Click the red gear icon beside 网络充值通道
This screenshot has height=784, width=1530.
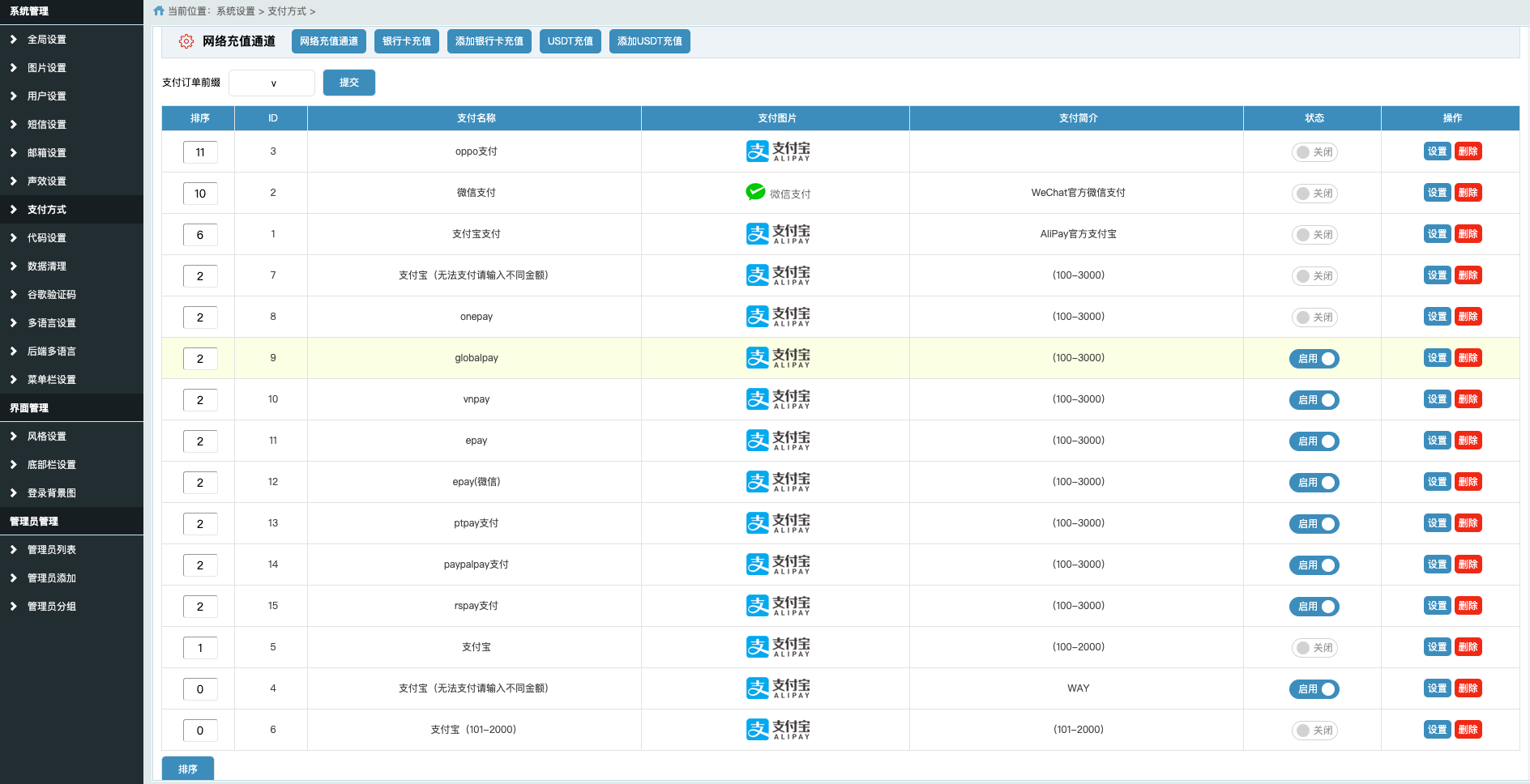tap(186, 41)
